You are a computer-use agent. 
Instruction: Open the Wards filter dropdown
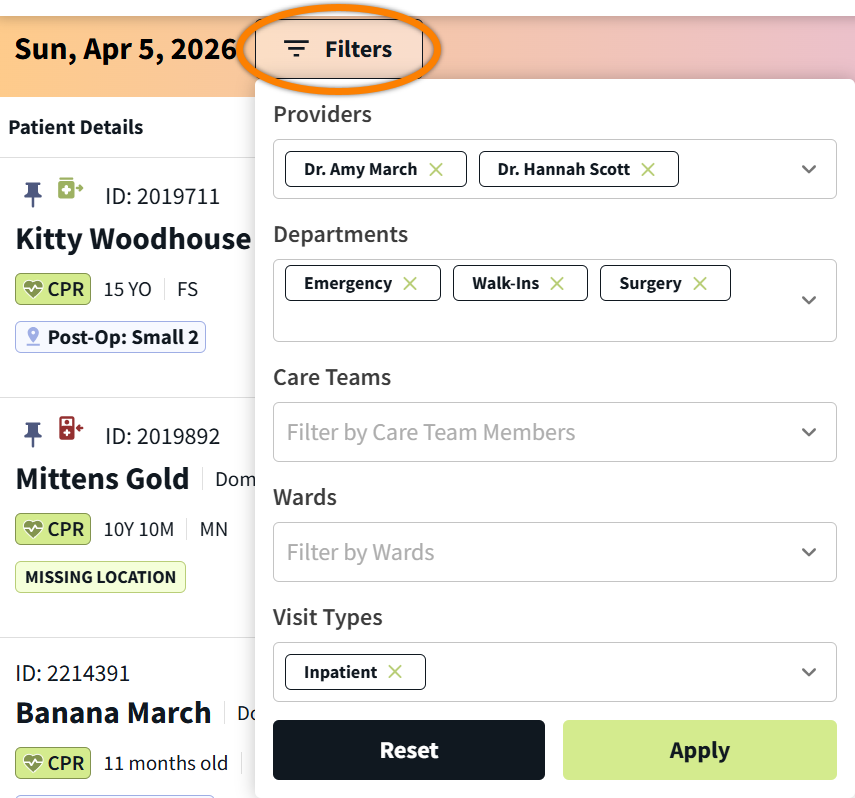(809, 552)
